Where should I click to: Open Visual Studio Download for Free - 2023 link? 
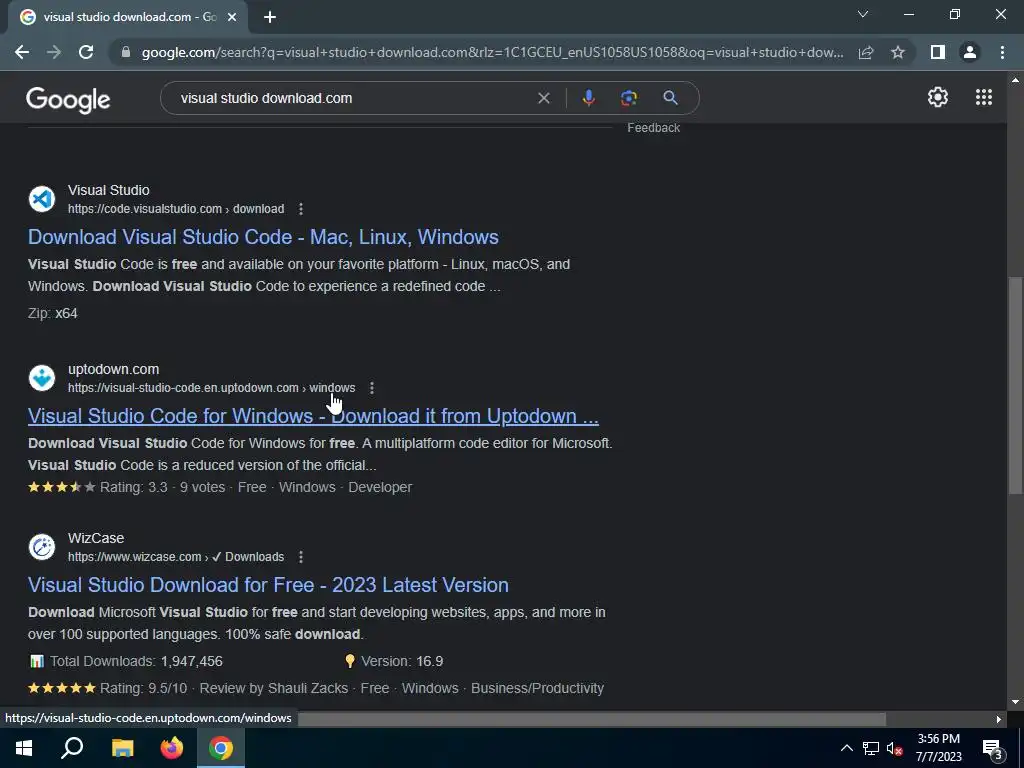pos(268,584)
